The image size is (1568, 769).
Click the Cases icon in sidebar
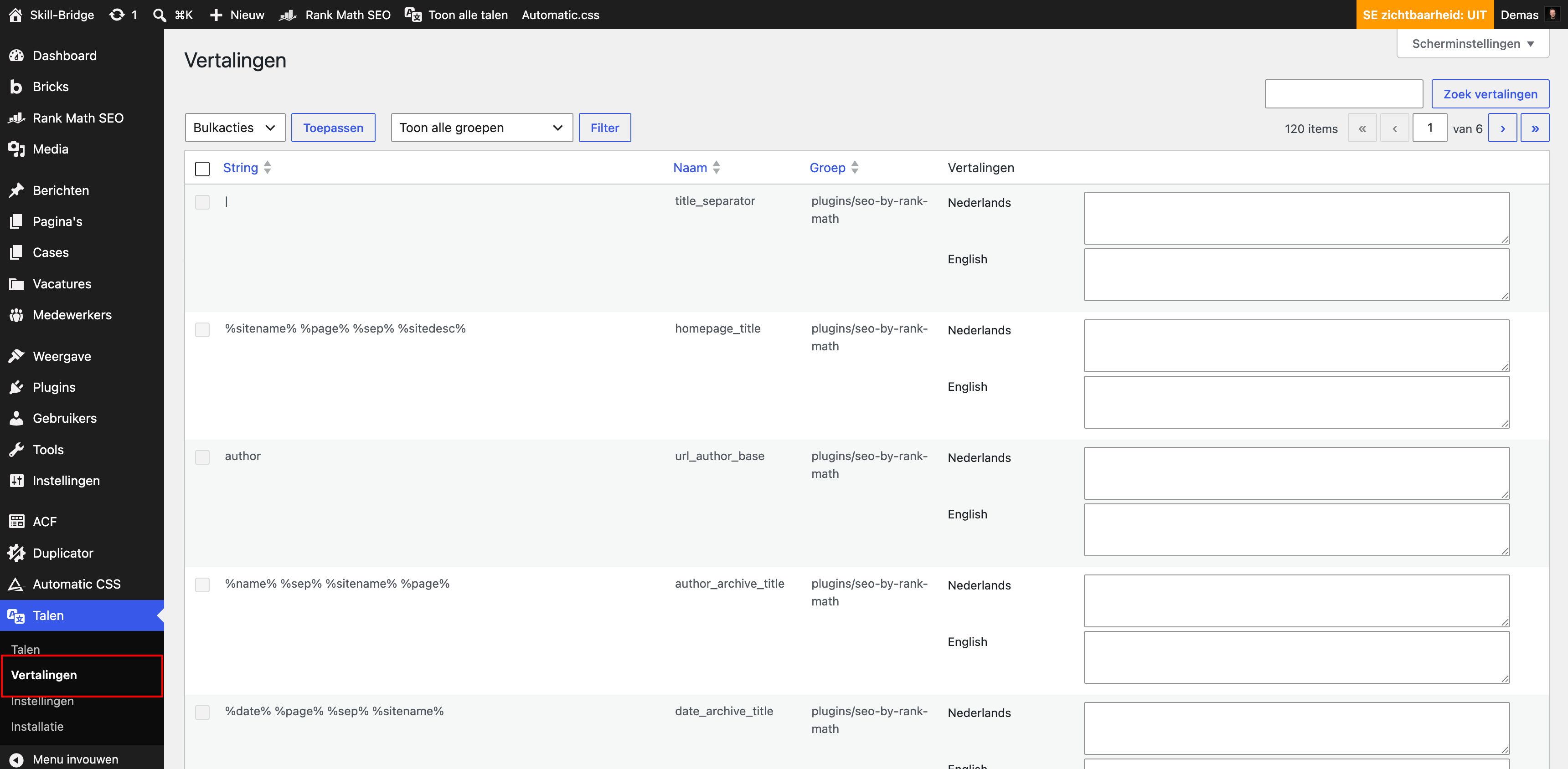[x=16, y=252]
